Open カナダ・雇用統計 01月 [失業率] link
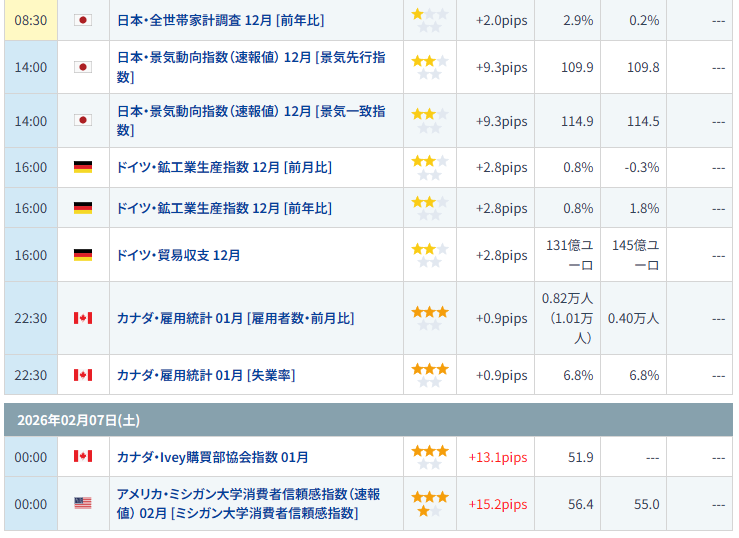The height and width of the screenshot is (538, 739). pyautogui.click(x=206, y=375)
